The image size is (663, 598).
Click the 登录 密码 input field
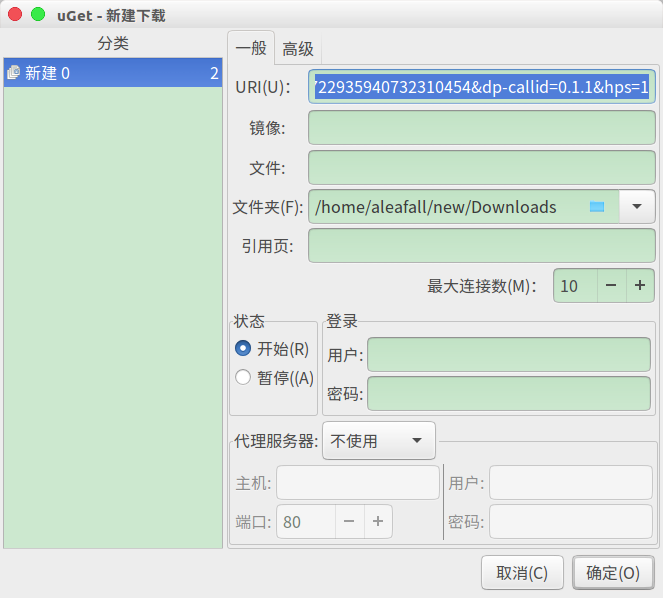(509, 394)
